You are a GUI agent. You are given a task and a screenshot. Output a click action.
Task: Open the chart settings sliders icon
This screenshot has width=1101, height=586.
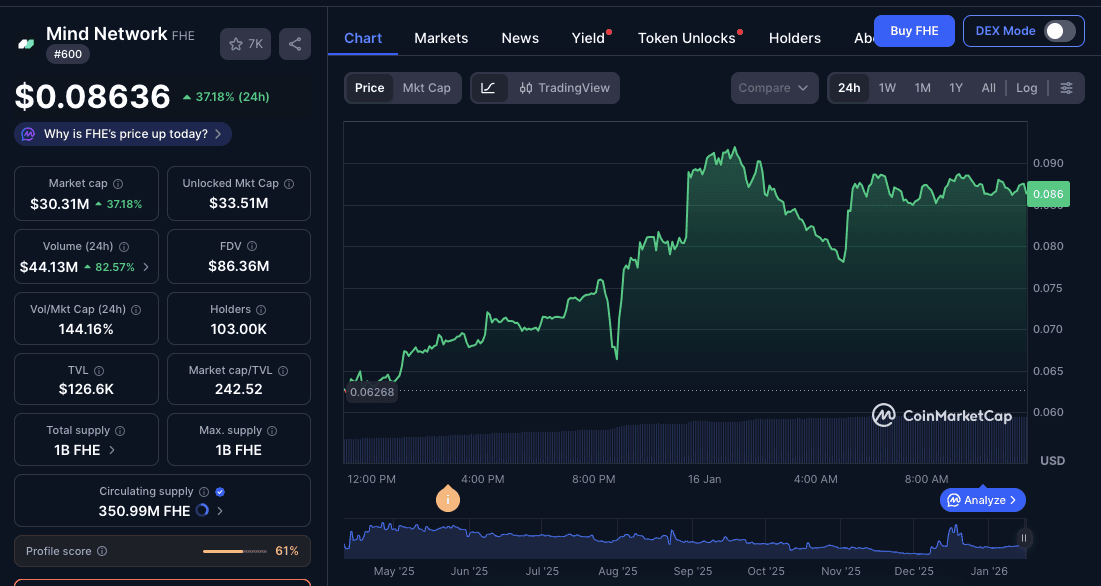click(x=1066, y=88)
